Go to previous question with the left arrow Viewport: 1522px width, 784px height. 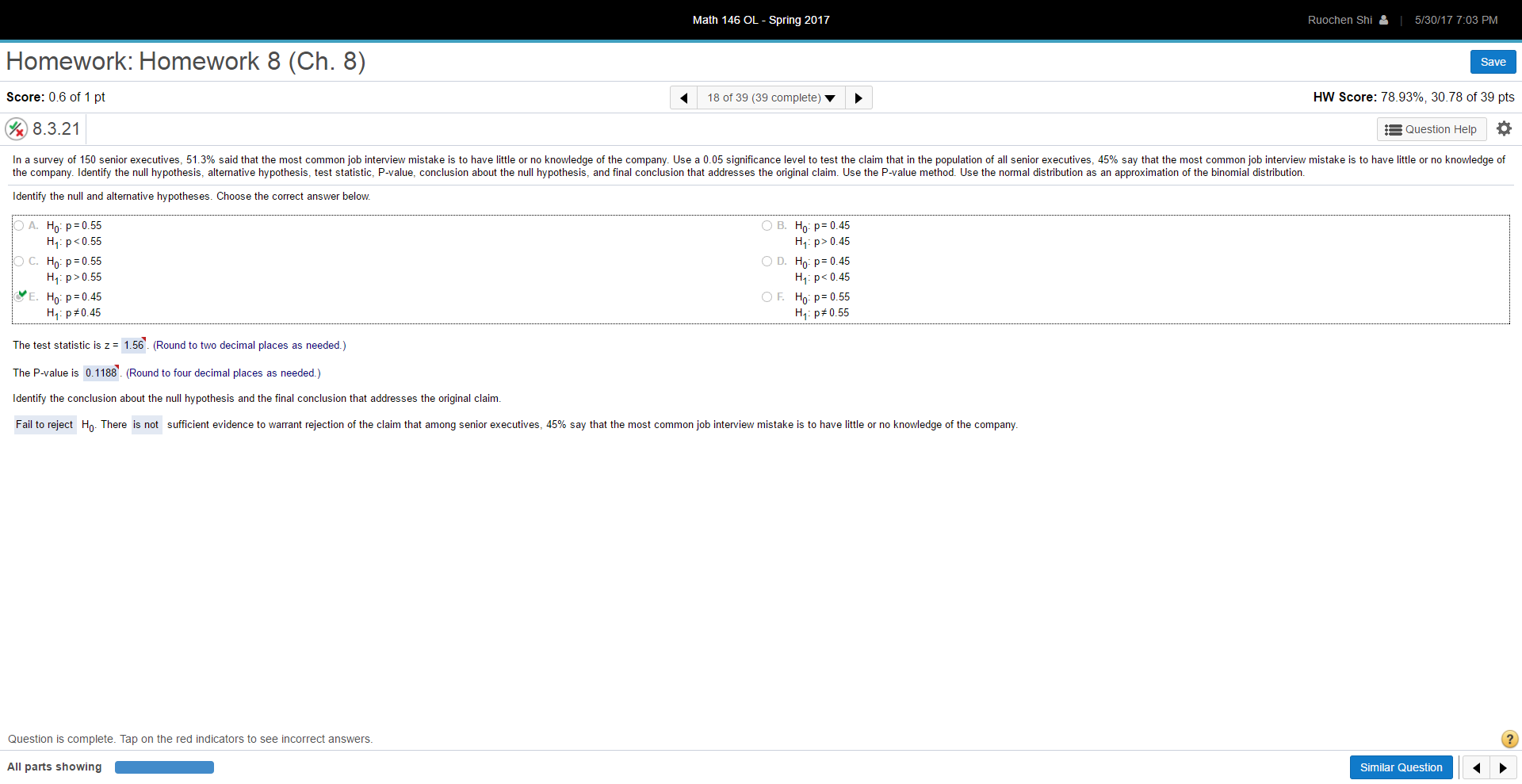click(x=683, y=98)
